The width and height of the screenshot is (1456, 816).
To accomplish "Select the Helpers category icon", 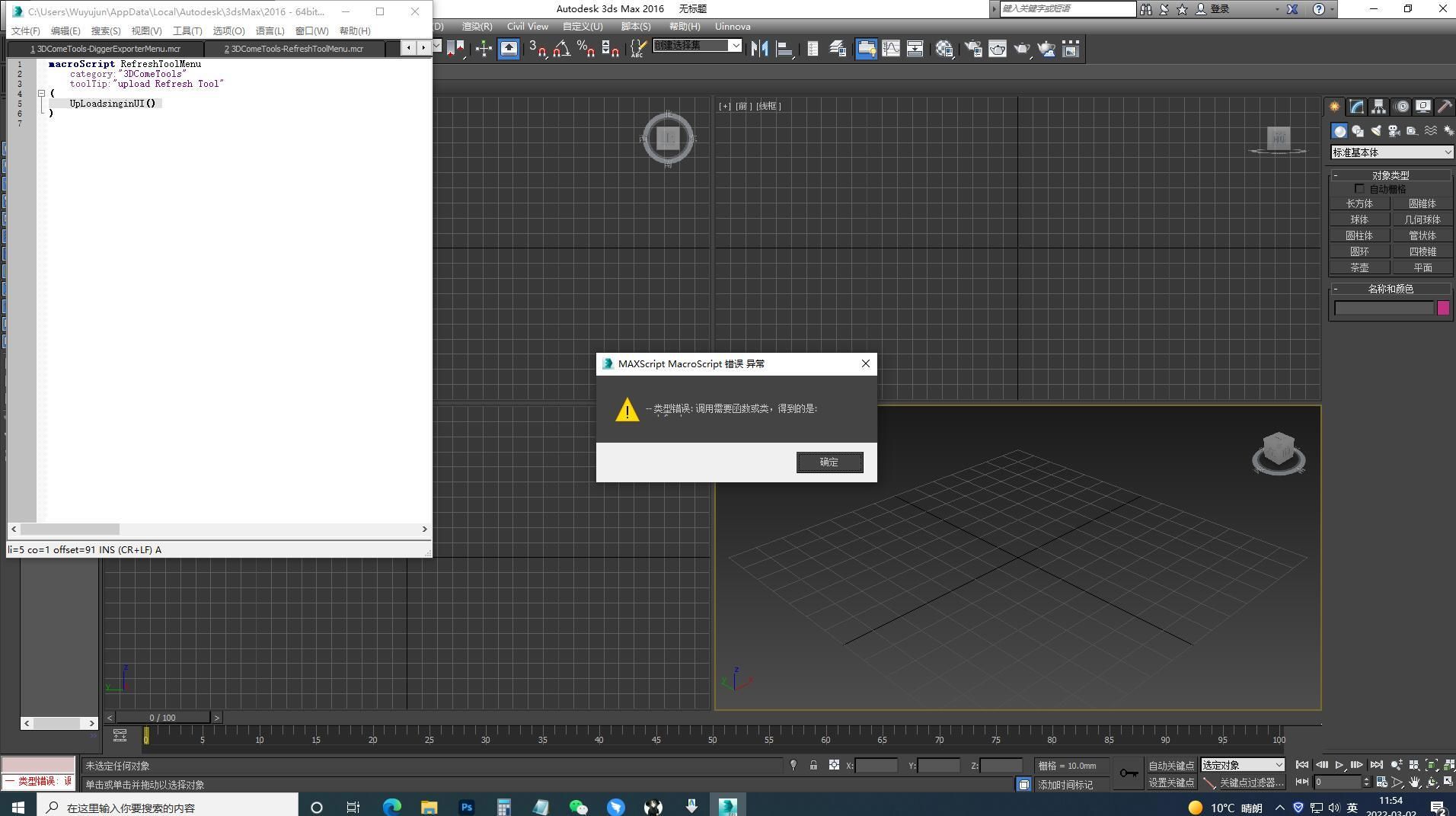I will (x=1412, y=131).
